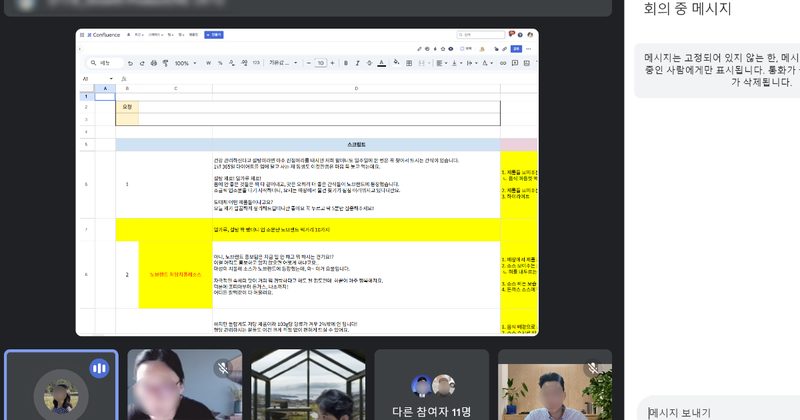
Task: Insert link using the chain icon
Action: (503, 63)
